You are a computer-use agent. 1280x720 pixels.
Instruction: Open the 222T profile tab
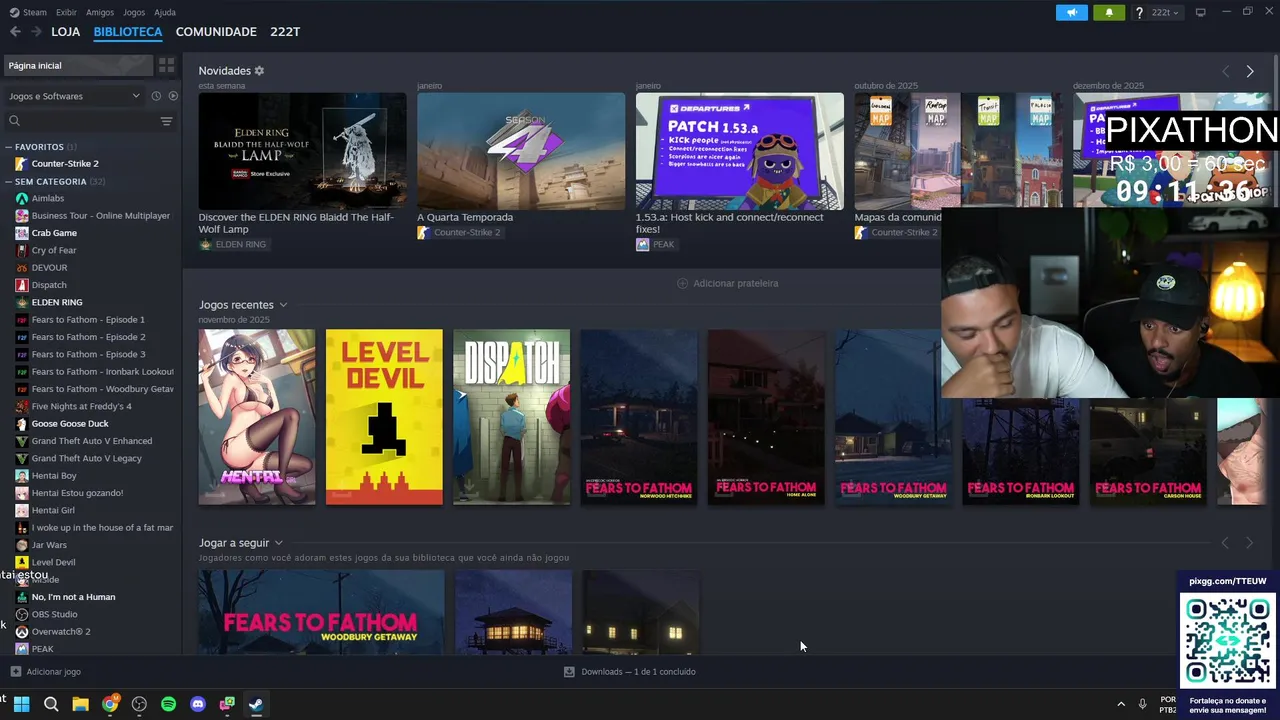285,32
